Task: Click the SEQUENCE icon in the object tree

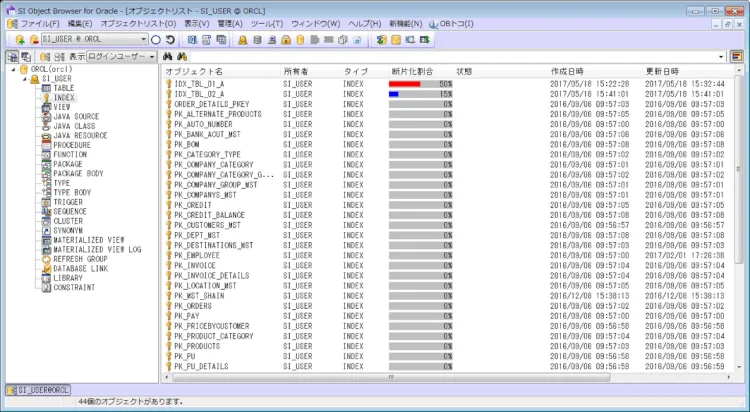Action: click(x=46, y=212)
